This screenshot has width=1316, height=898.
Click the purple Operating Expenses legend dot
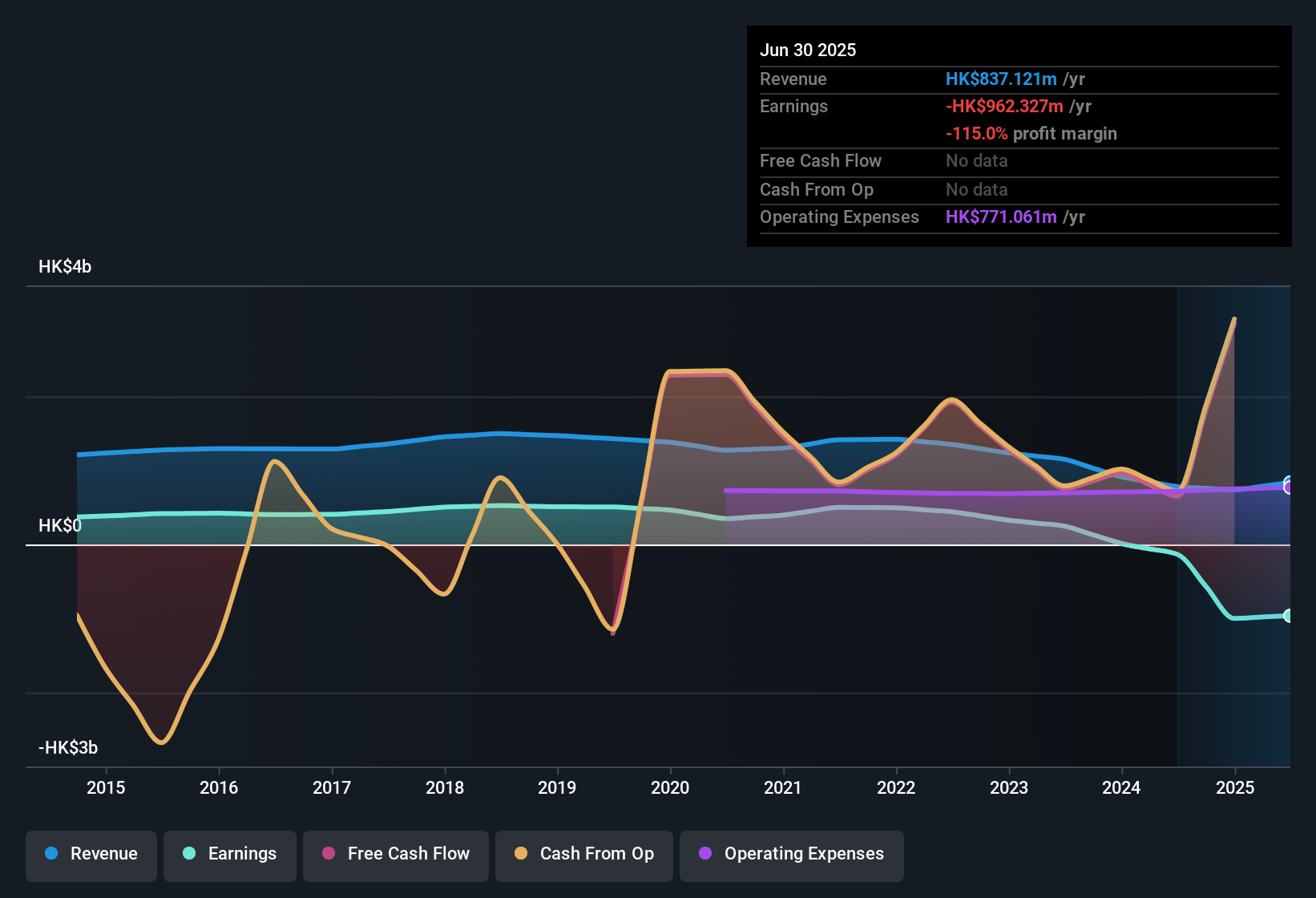tap(705, 853)
